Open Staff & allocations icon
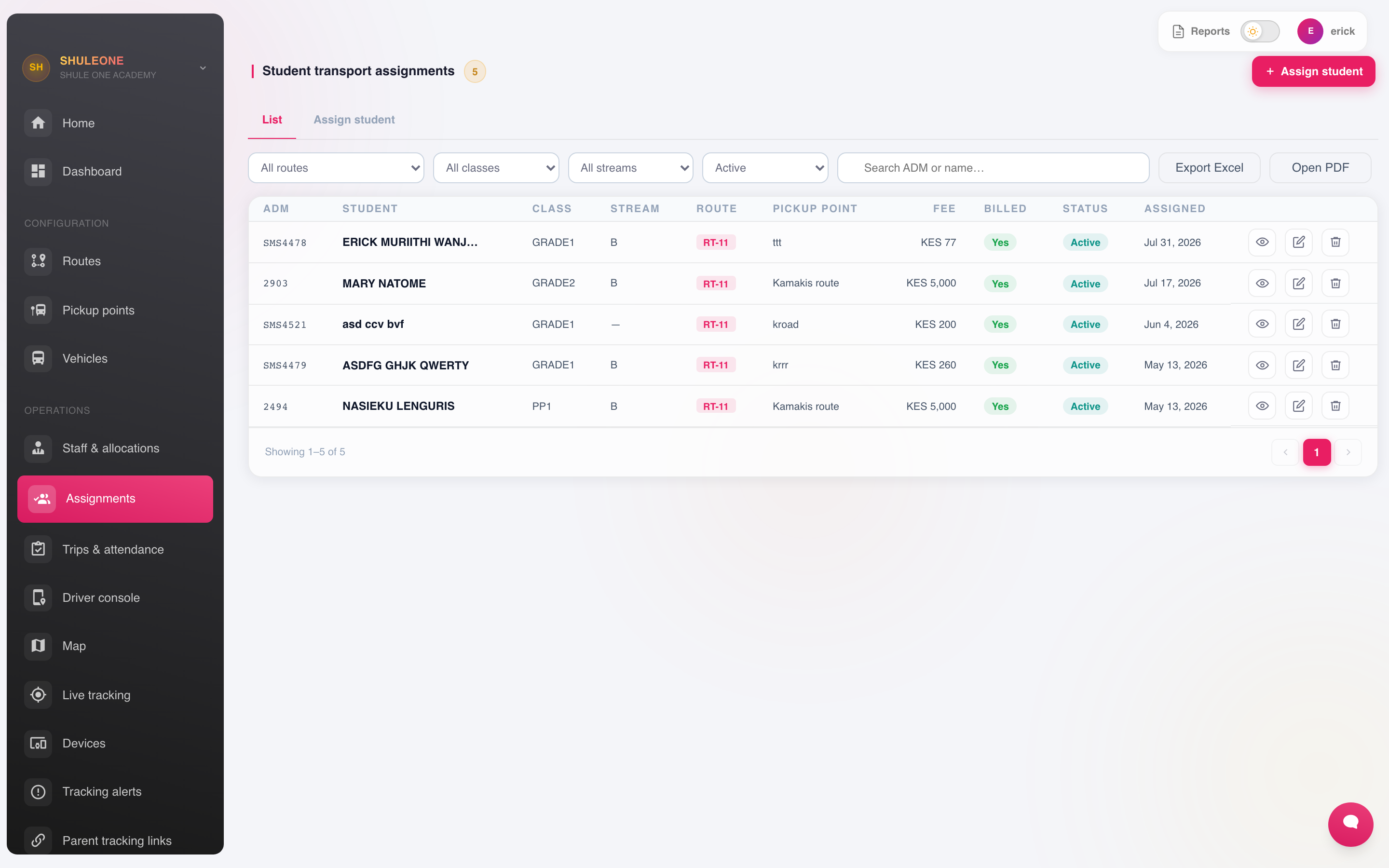 pyautogui.click(x=38, y=448)
